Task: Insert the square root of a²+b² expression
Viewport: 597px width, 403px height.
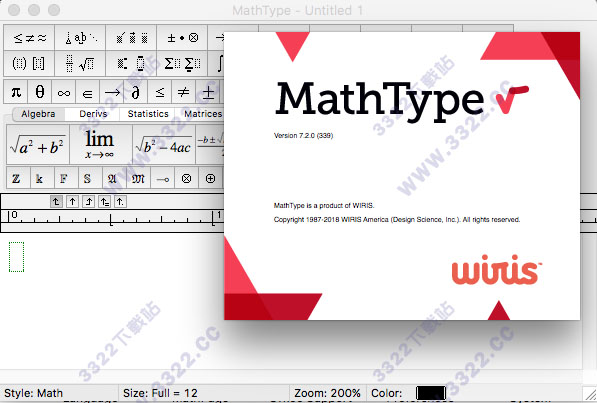Action: 38,145
